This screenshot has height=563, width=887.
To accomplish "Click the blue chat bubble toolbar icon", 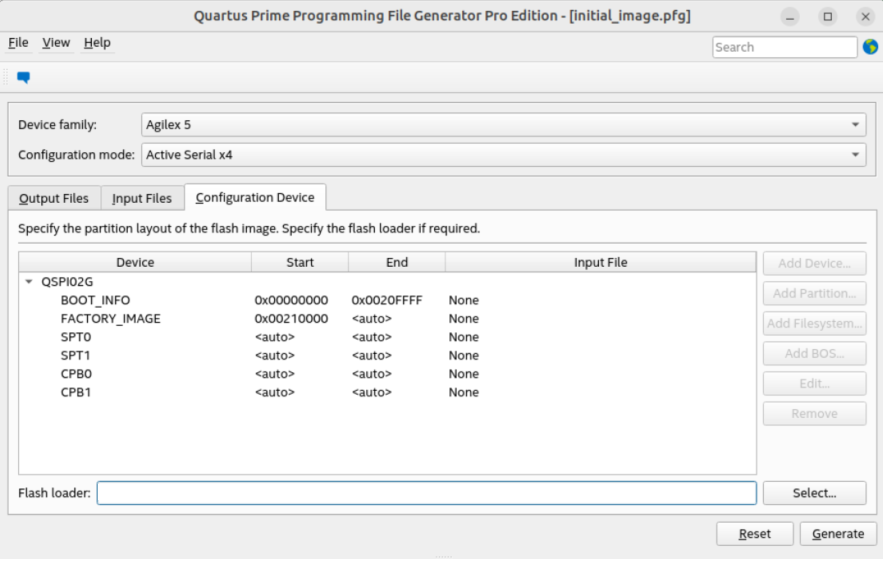I will coord(23,77).
